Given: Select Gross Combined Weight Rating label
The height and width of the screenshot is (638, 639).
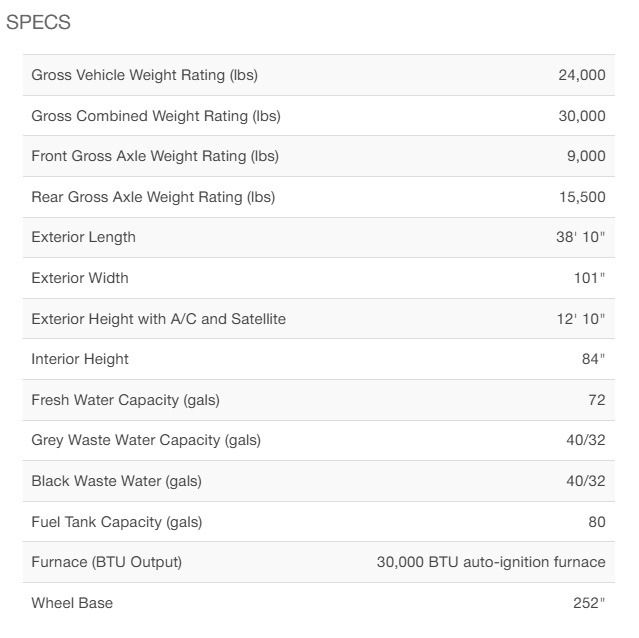Looking at the screenshot, I should 156,116.
